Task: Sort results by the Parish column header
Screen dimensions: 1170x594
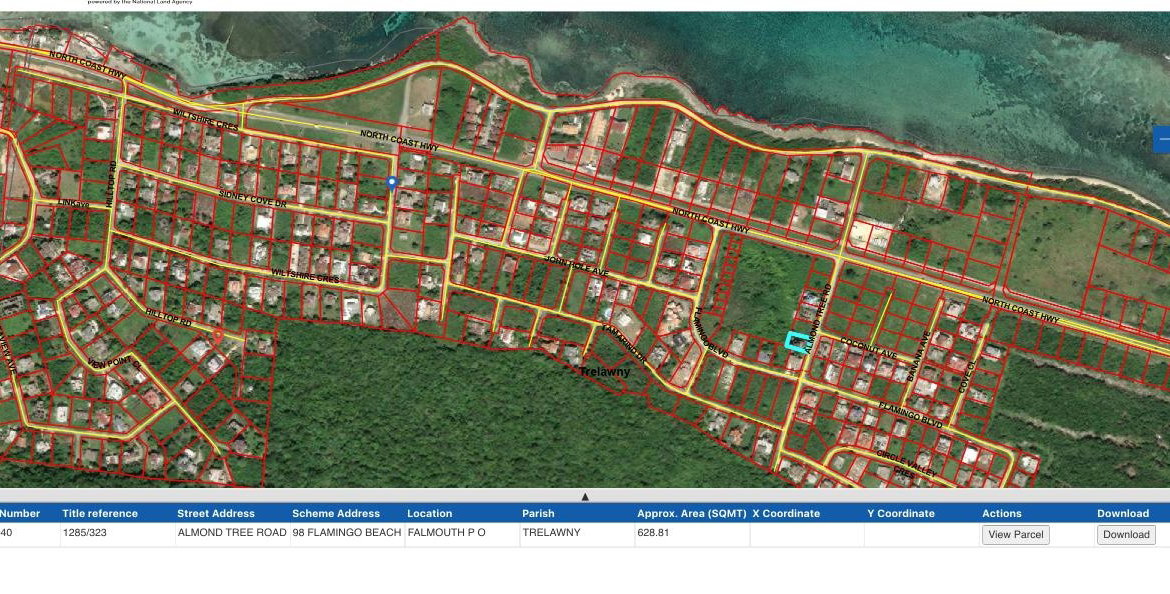Action: click(538, 513)
